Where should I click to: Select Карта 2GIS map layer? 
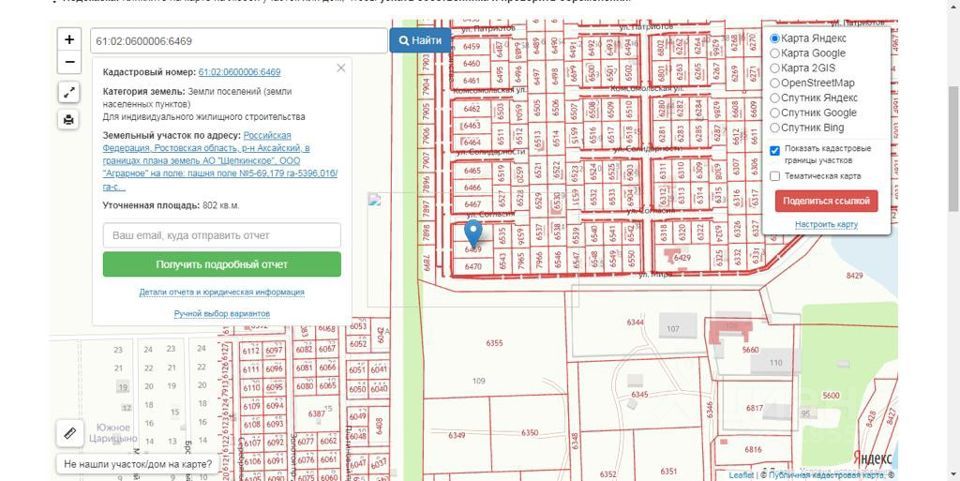tap(774, 68)
